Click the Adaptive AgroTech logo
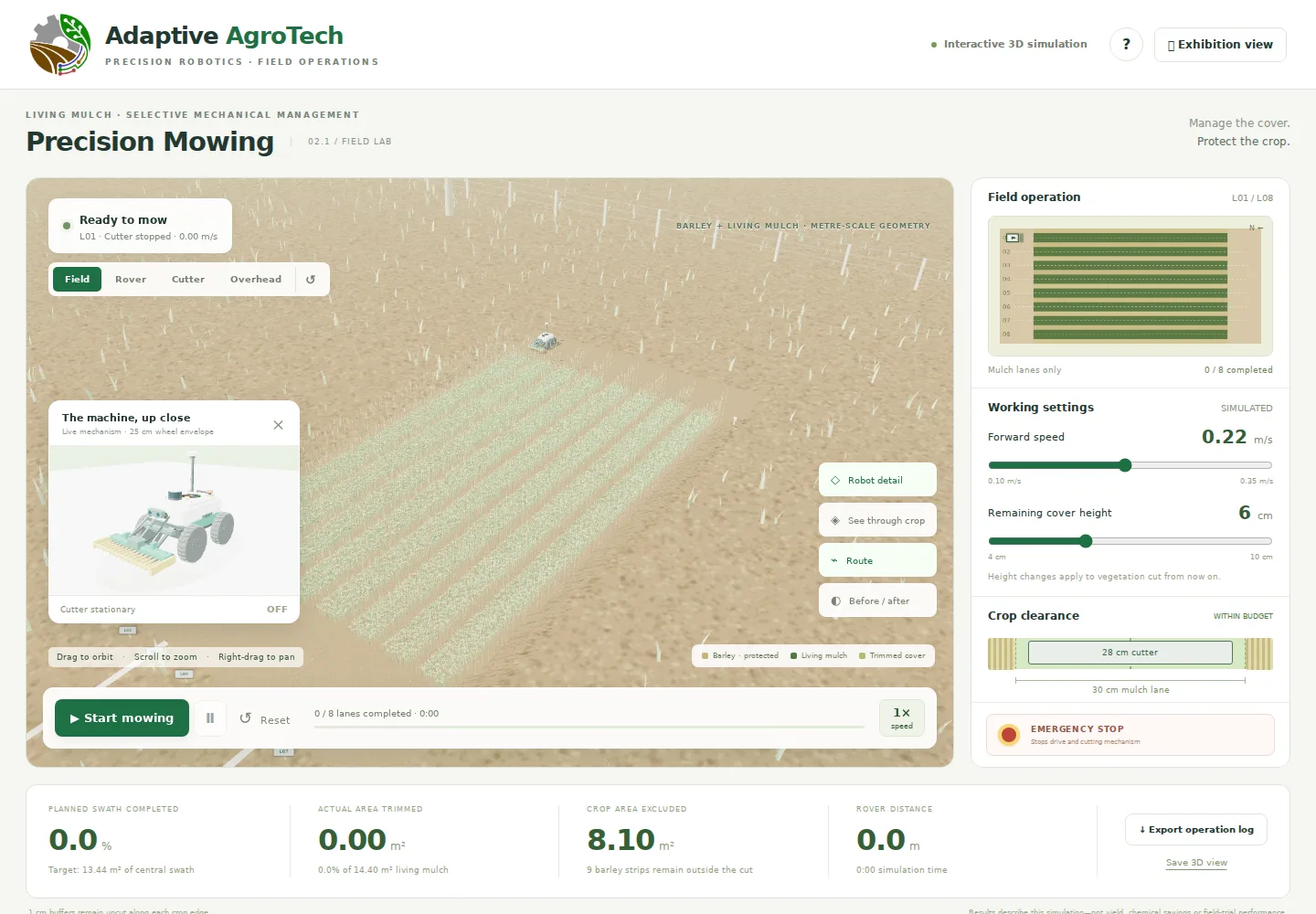Image resolution: width=1316 pixels, height=914 pixels. 60,44
